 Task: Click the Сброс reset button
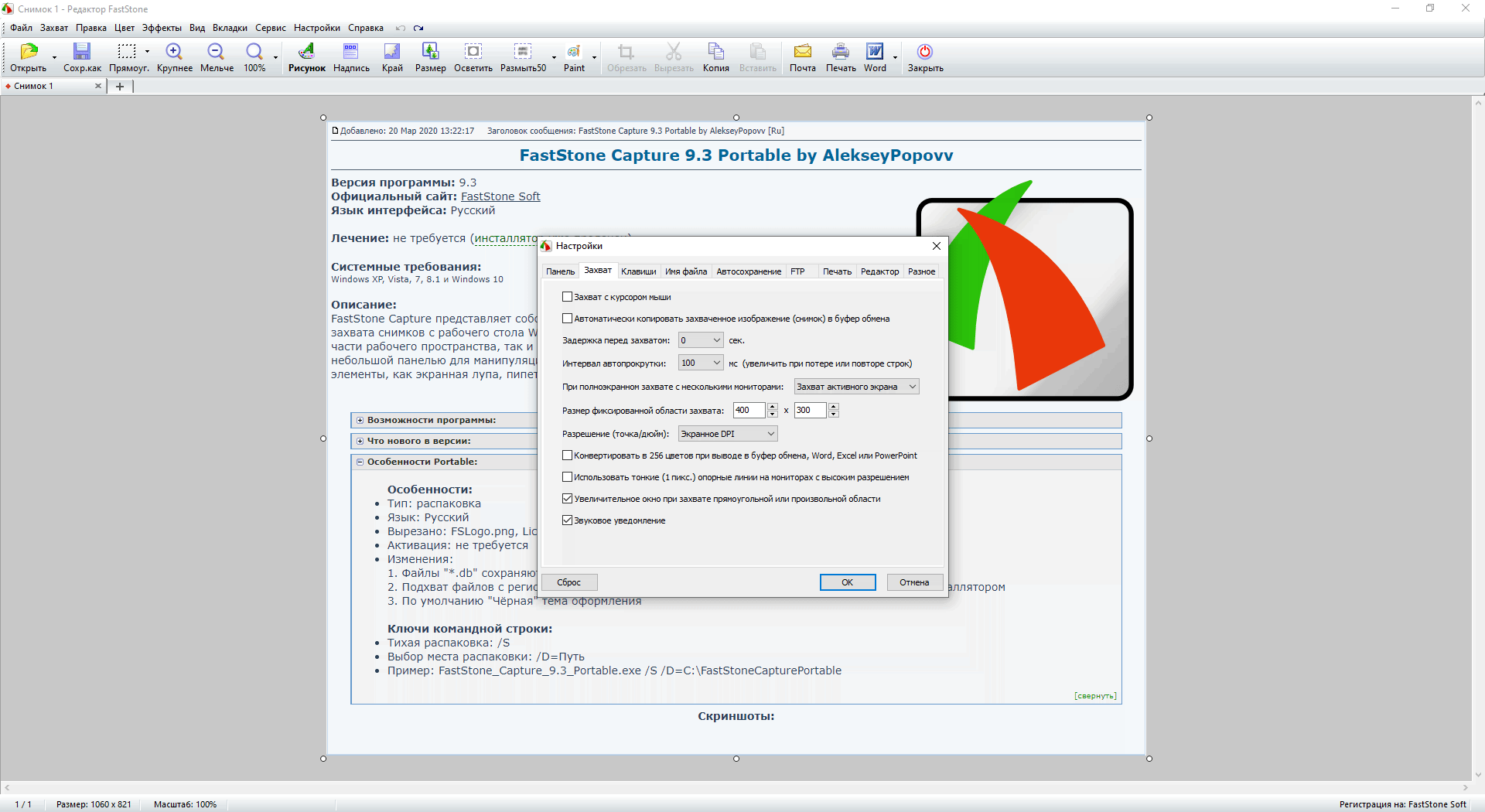569,582
